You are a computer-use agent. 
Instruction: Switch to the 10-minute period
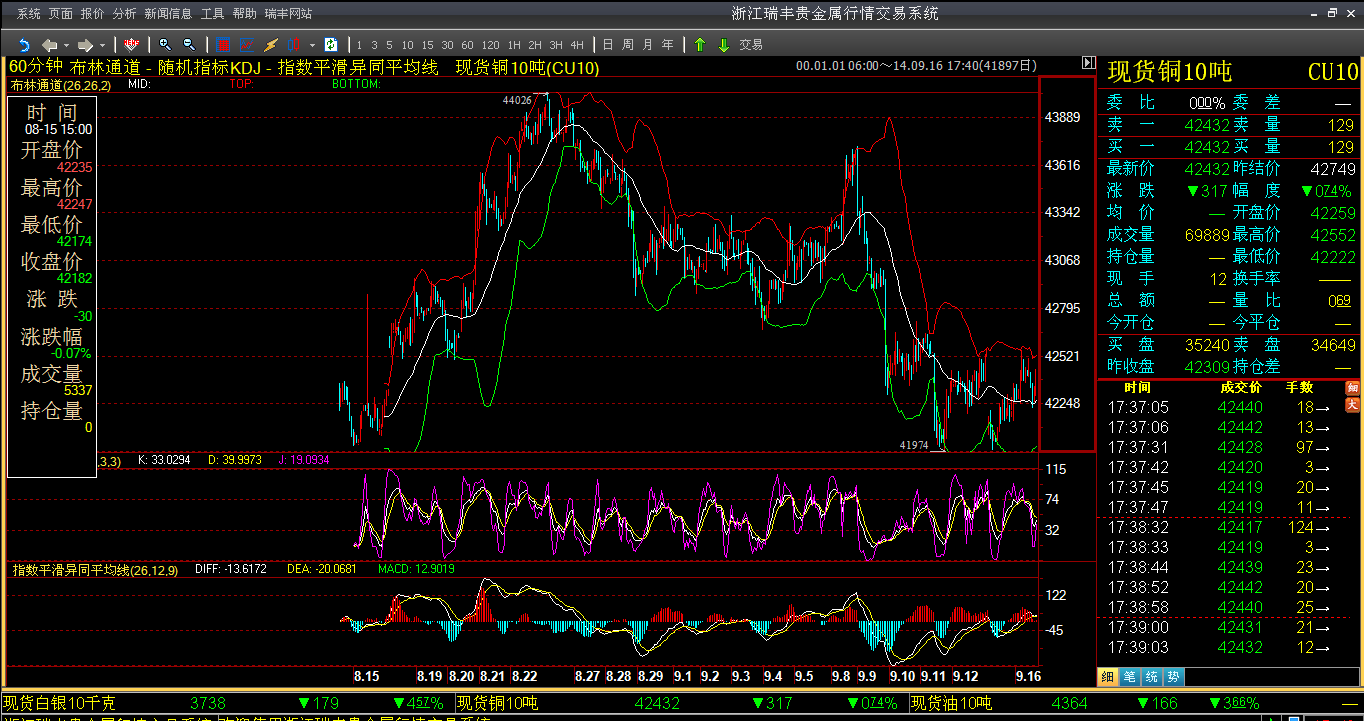coord(407,45)
